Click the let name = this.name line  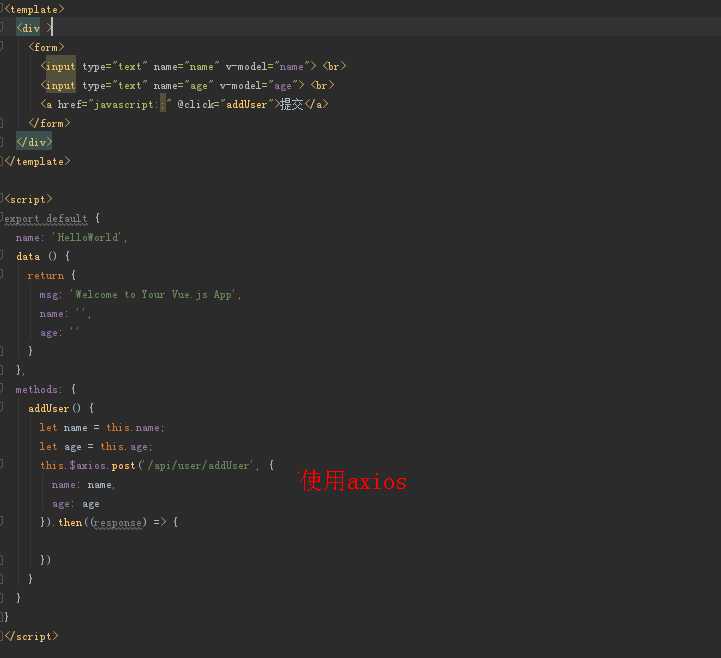(x=102, y=428)
